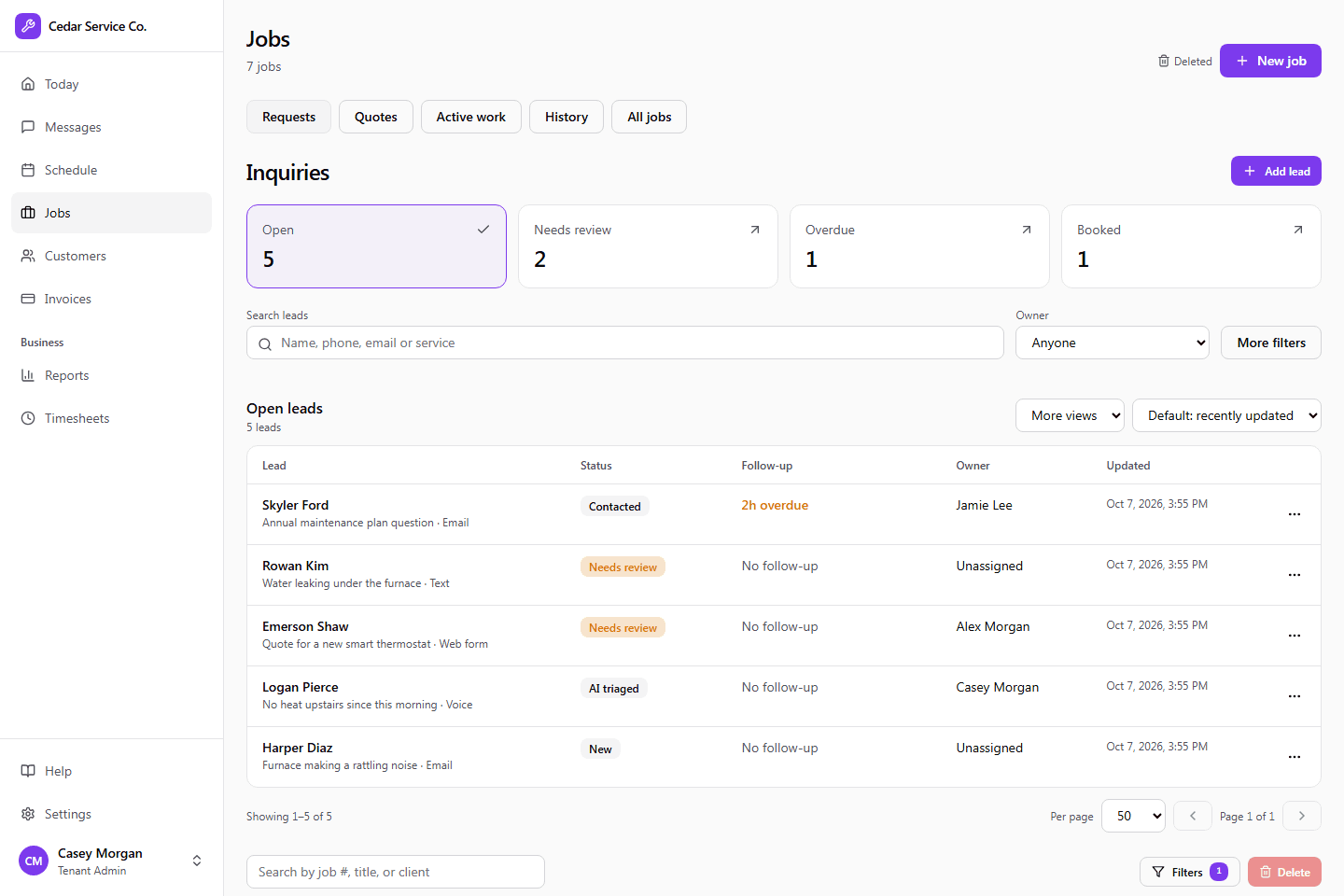
Task: Switch to the Active work tab
Action: tap(471, 117)
